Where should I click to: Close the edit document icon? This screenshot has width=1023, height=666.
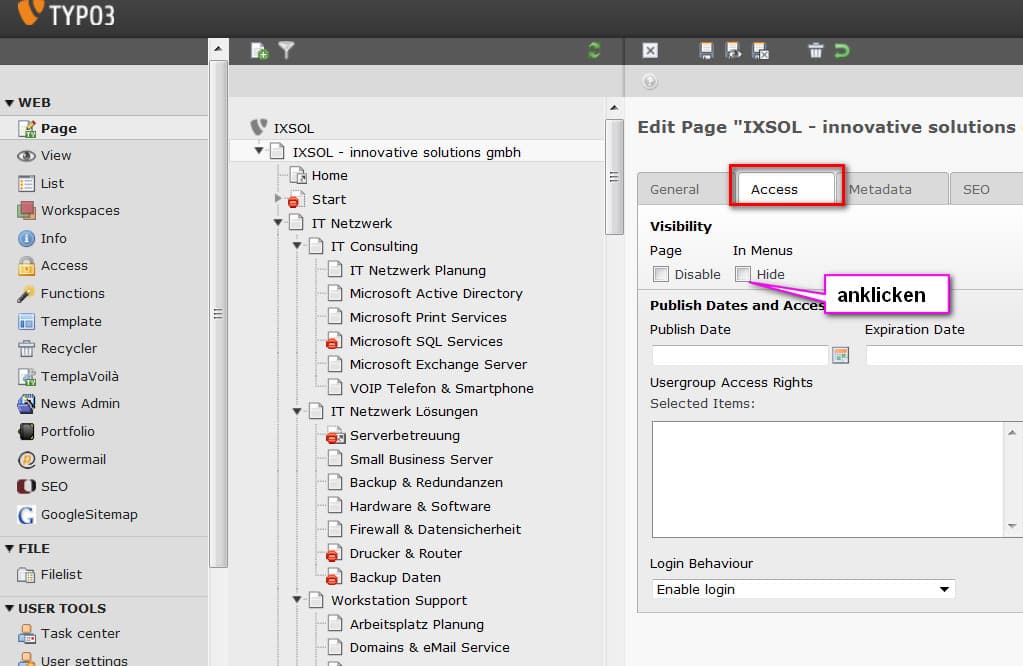650,51
